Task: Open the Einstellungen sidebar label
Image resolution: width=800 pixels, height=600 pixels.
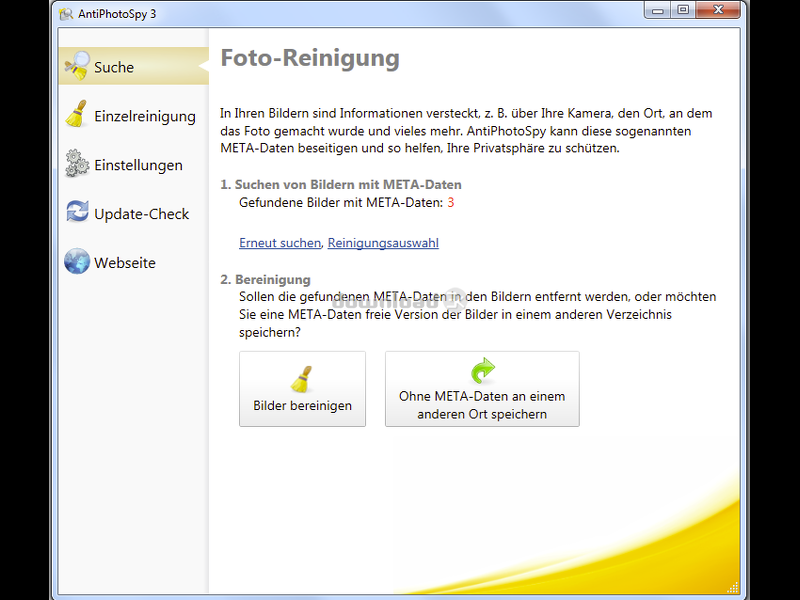Action: [x=138, y=165]
